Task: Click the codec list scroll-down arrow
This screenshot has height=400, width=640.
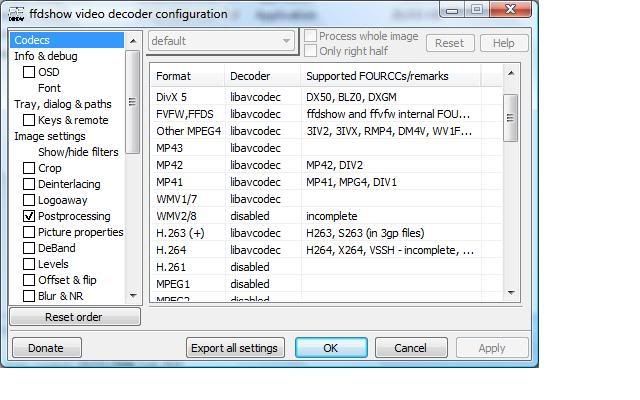Action: click(511, 292)
